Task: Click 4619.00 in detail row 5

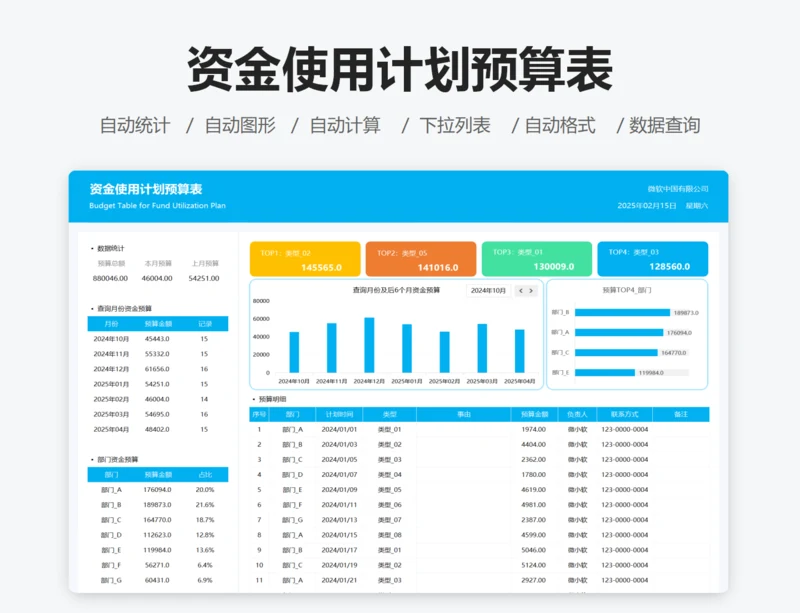Action: pos(533,489)
